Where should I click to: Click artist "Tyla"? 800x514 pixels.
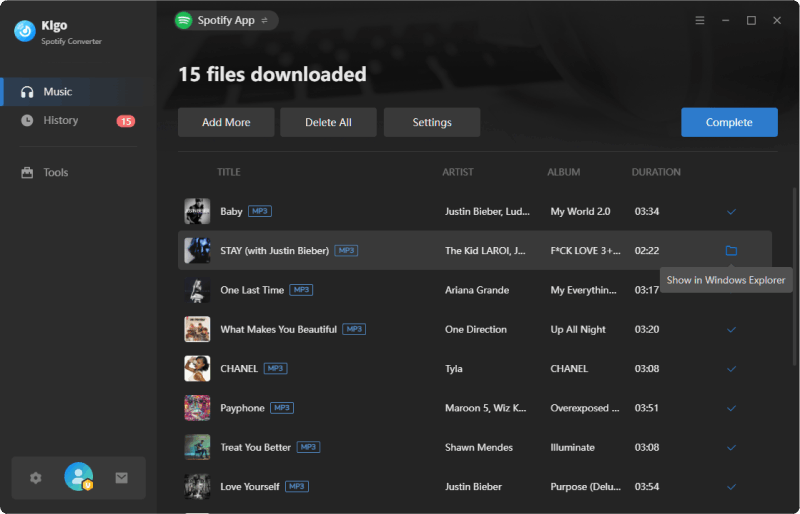click(x=454, y=369)
